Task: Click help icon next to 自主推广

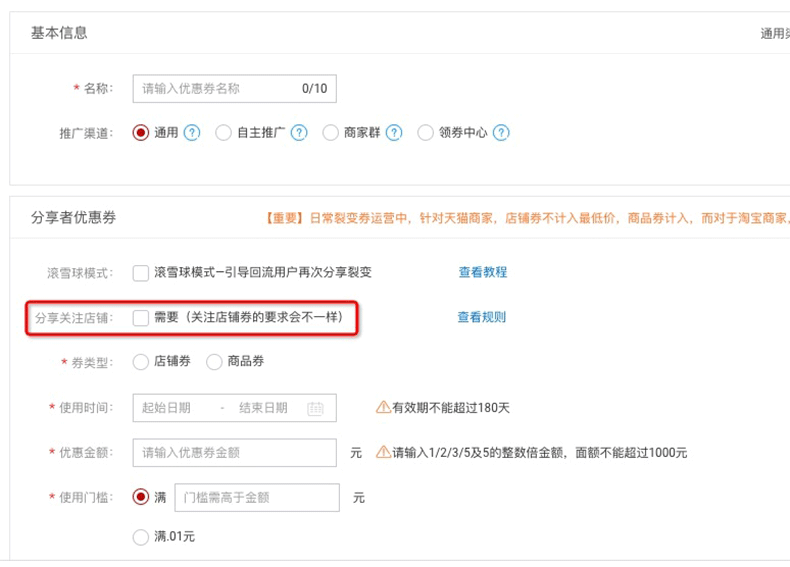Action: 299,133
